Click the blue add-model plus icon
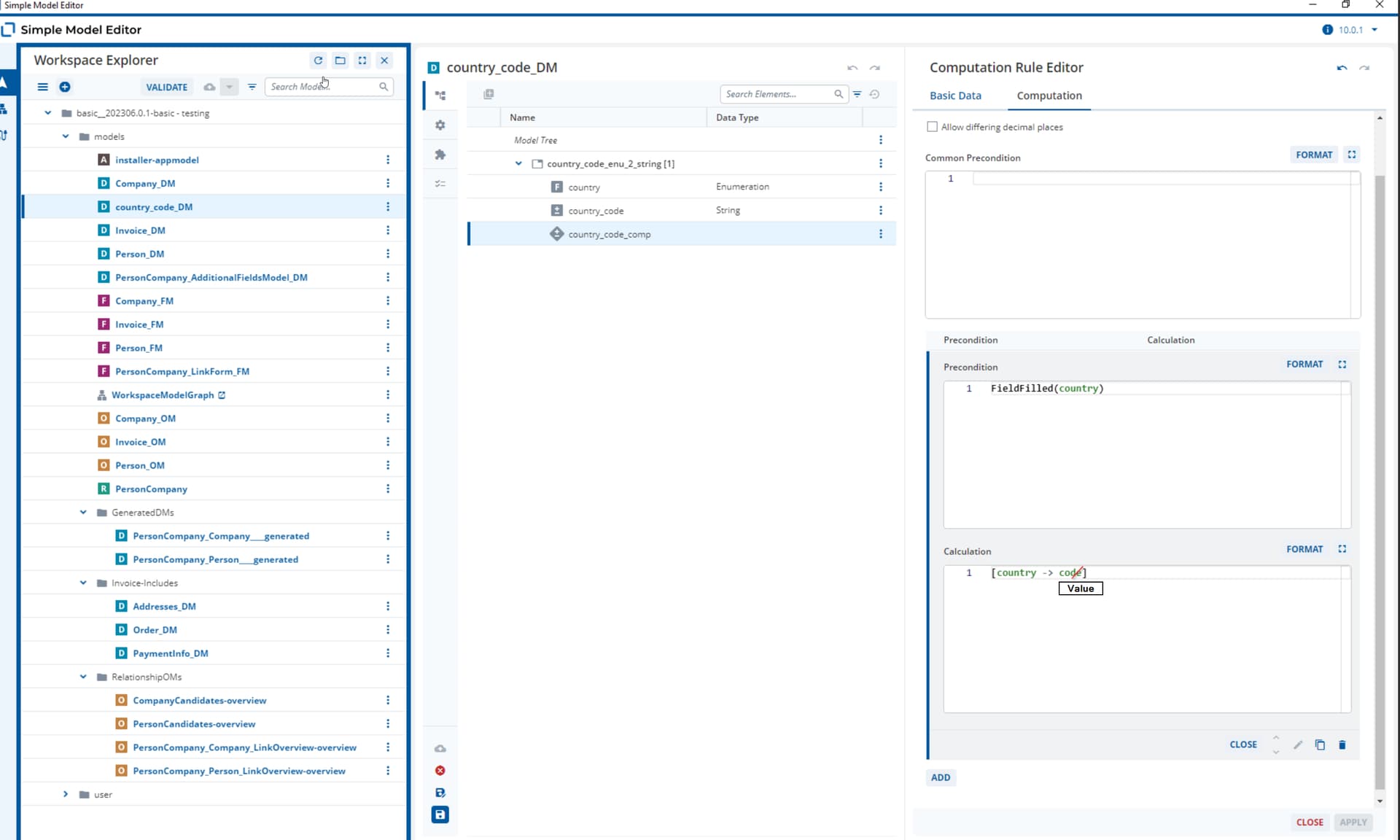1400x840 pixels. pyautogui.click(x=65, y=87)
